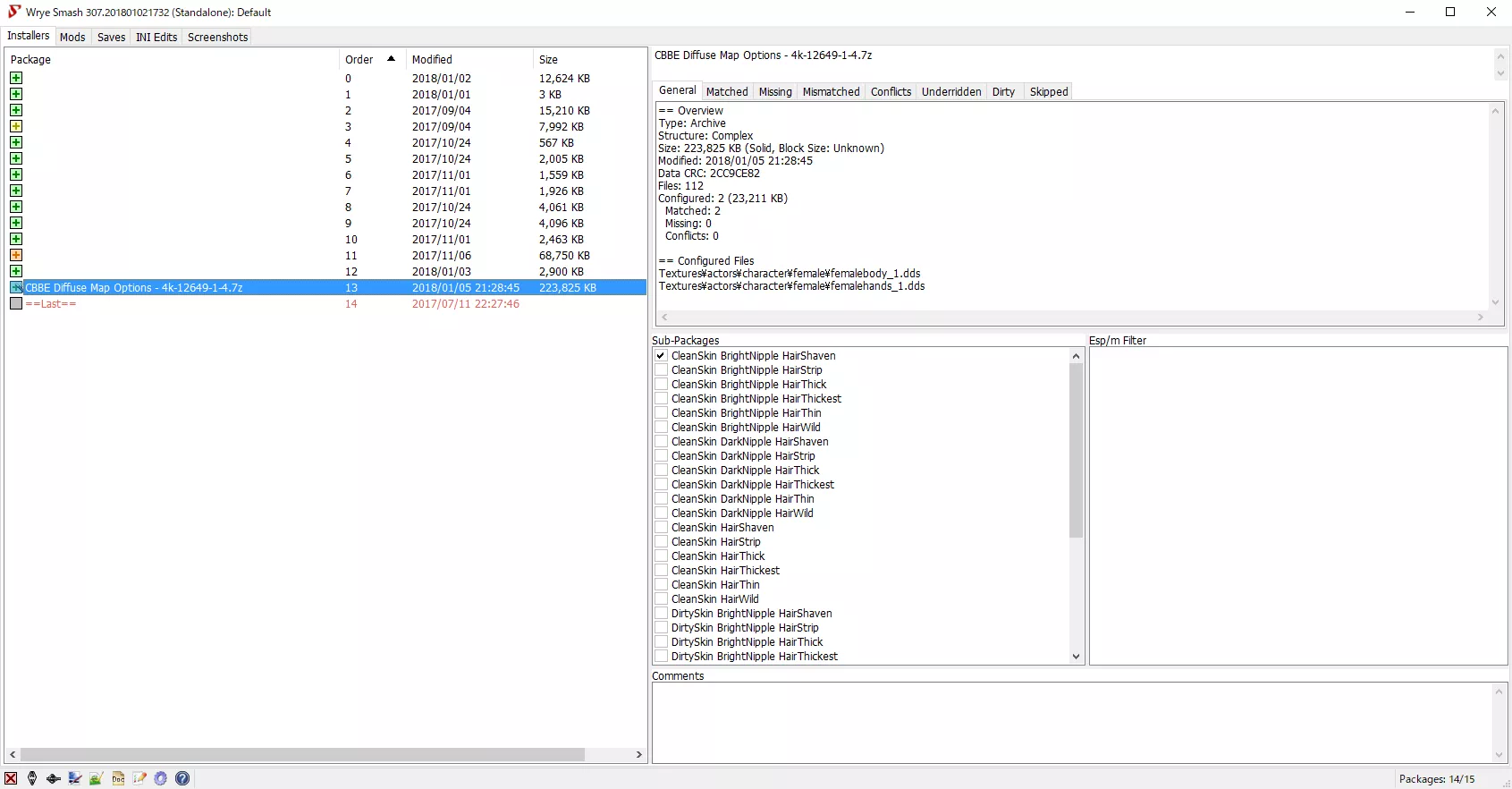Click yellow status icon of package order 3
Viewport: 1512px width, 789px height.
[16, 126]
